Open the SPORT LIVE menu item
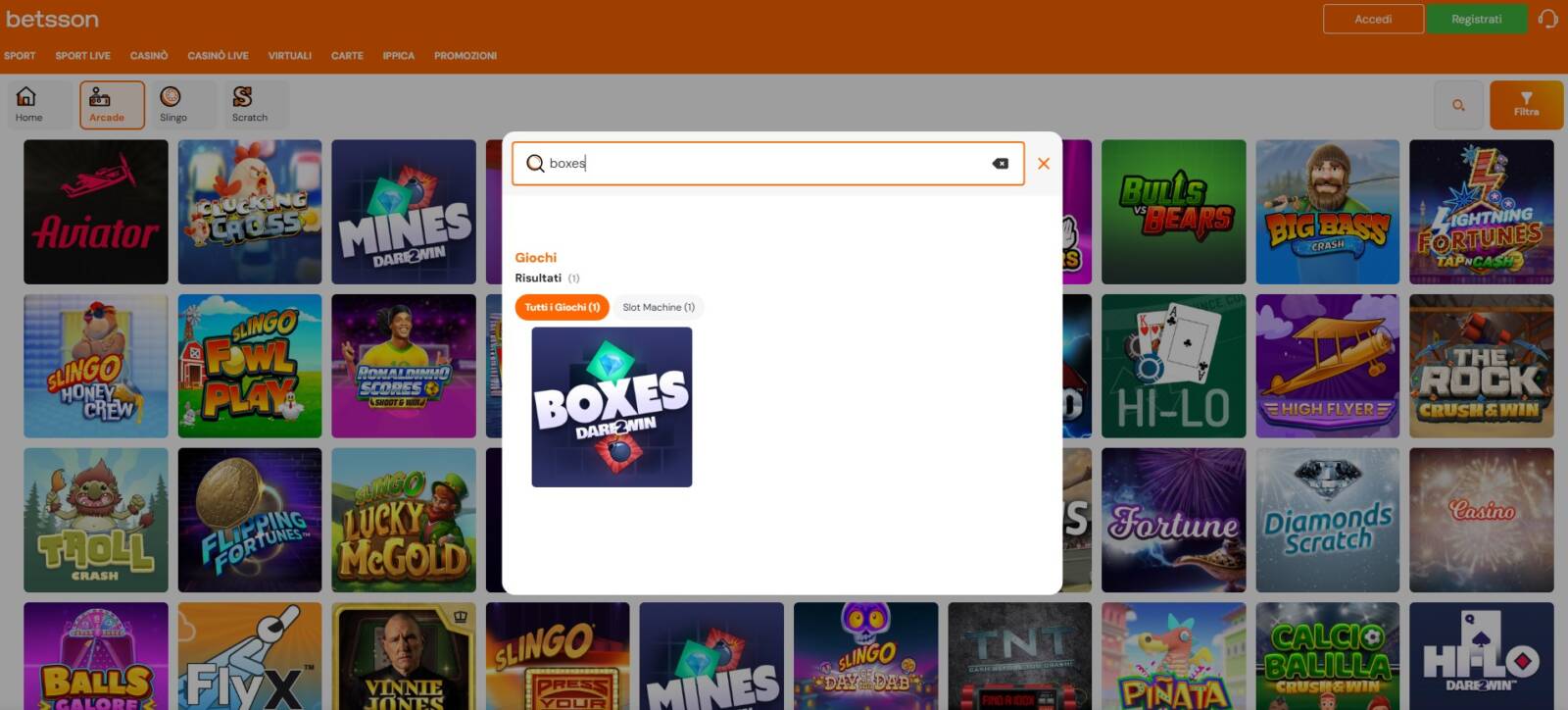 coord(82,56)
